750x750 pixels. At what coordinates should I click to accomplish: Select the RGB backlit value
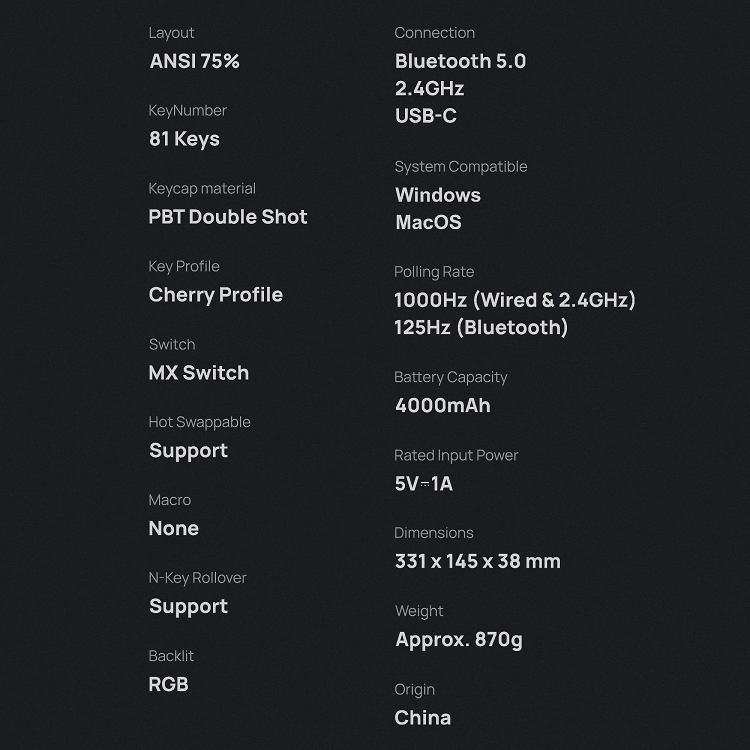click(168, 685)
